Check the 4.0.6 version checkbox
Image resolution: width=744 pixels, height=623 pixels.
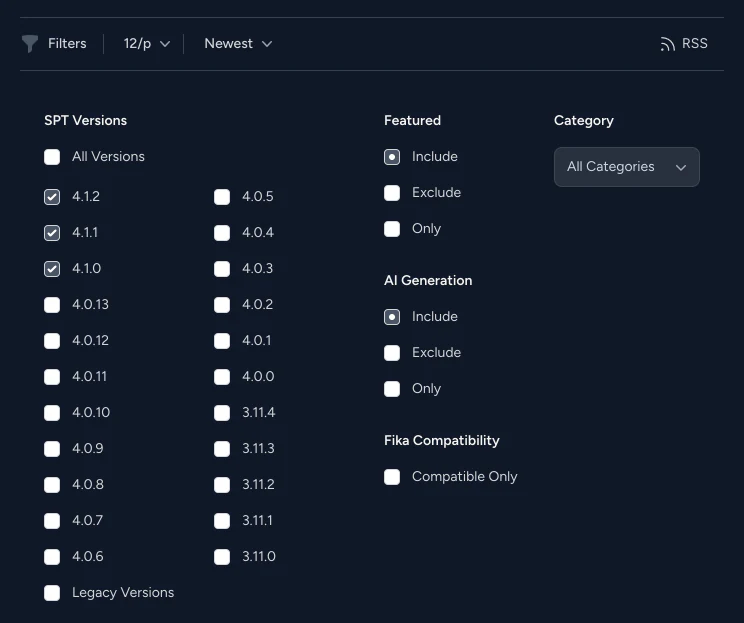(52, 557)
